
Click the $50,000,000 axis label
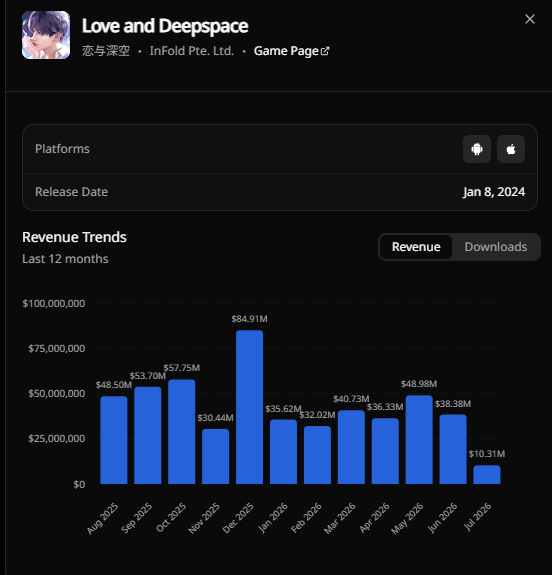(x=56, y=393)
